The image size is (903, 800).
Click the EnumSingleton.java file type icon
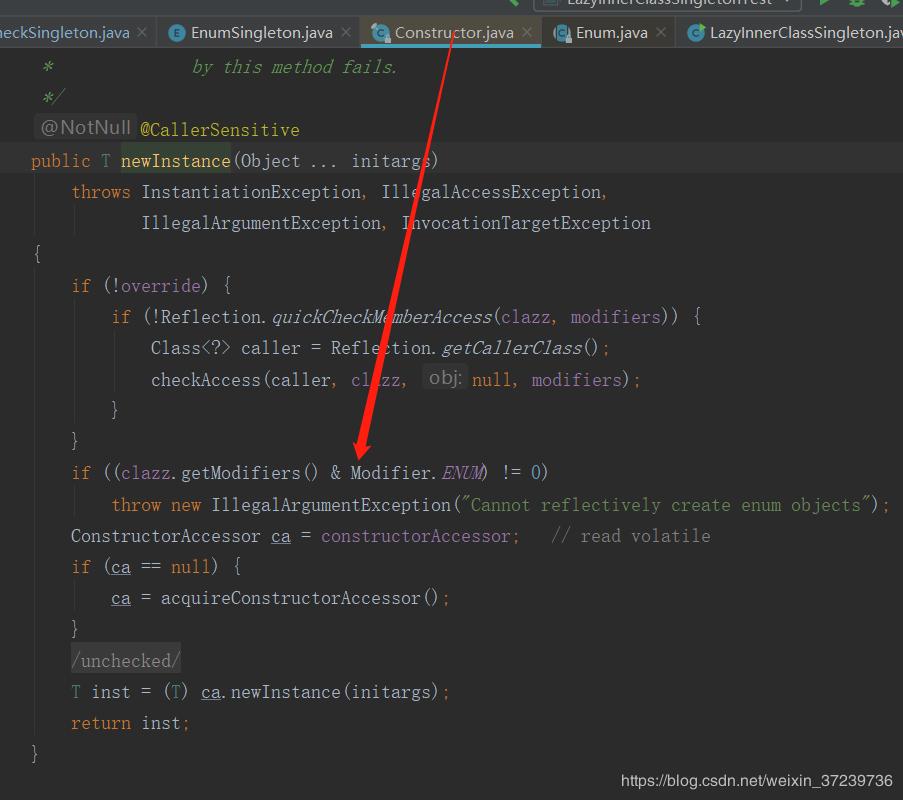[177, 33]
